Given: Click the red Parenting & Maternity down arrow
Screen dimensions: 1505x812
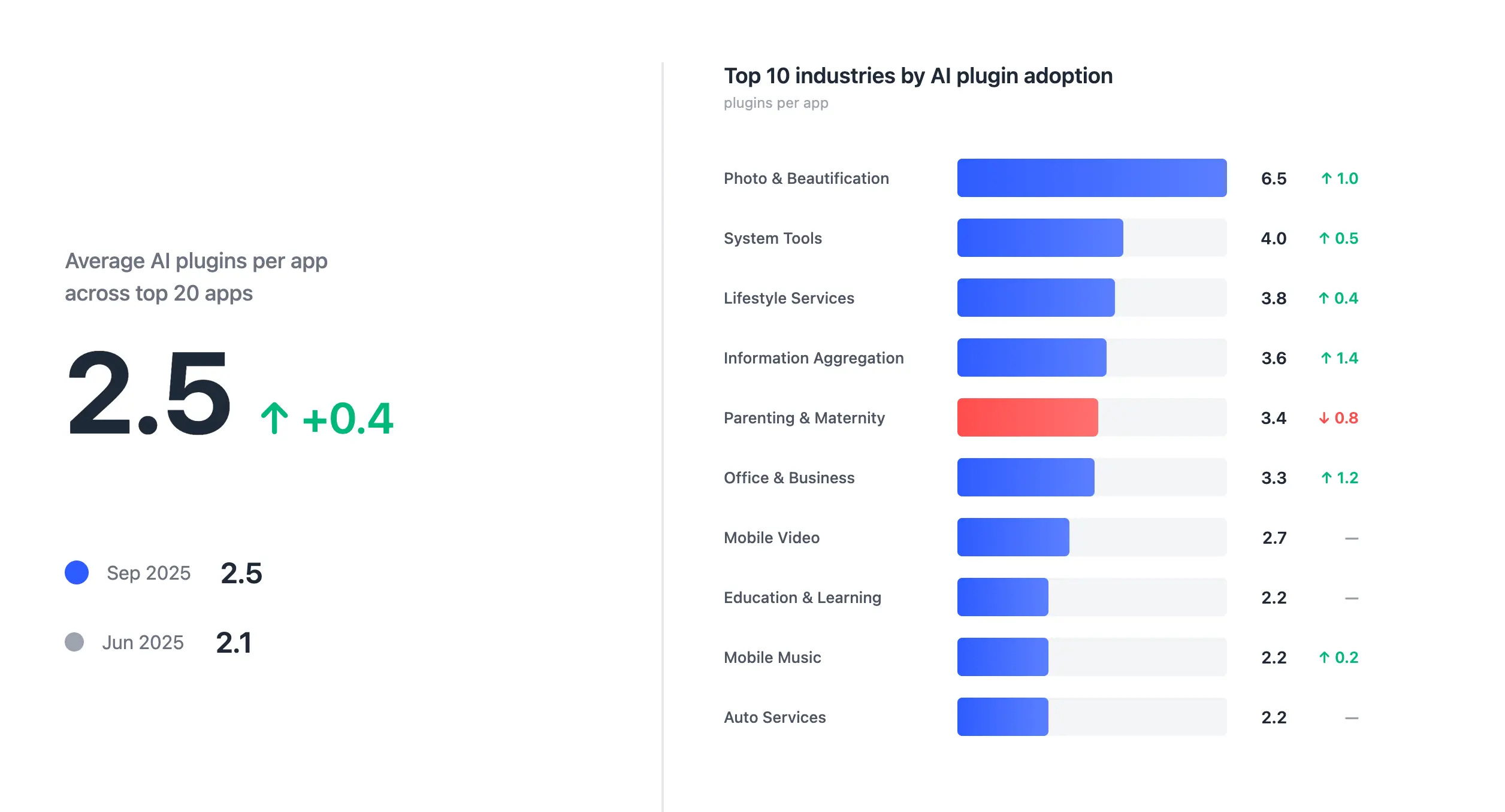Looking at the screenshot, I should [x=1324, y=418].
